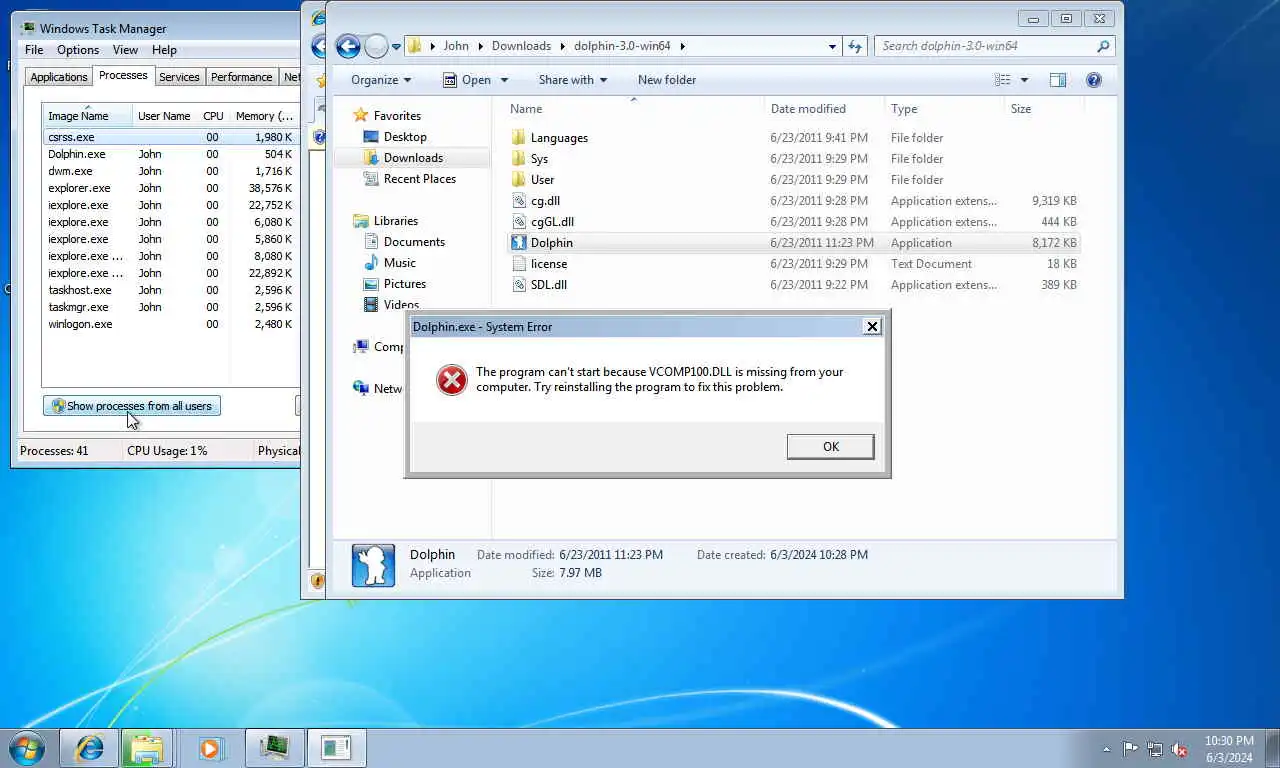Open the Organize menu
The height and width of the screenshot is (768, 1280).
381,80
